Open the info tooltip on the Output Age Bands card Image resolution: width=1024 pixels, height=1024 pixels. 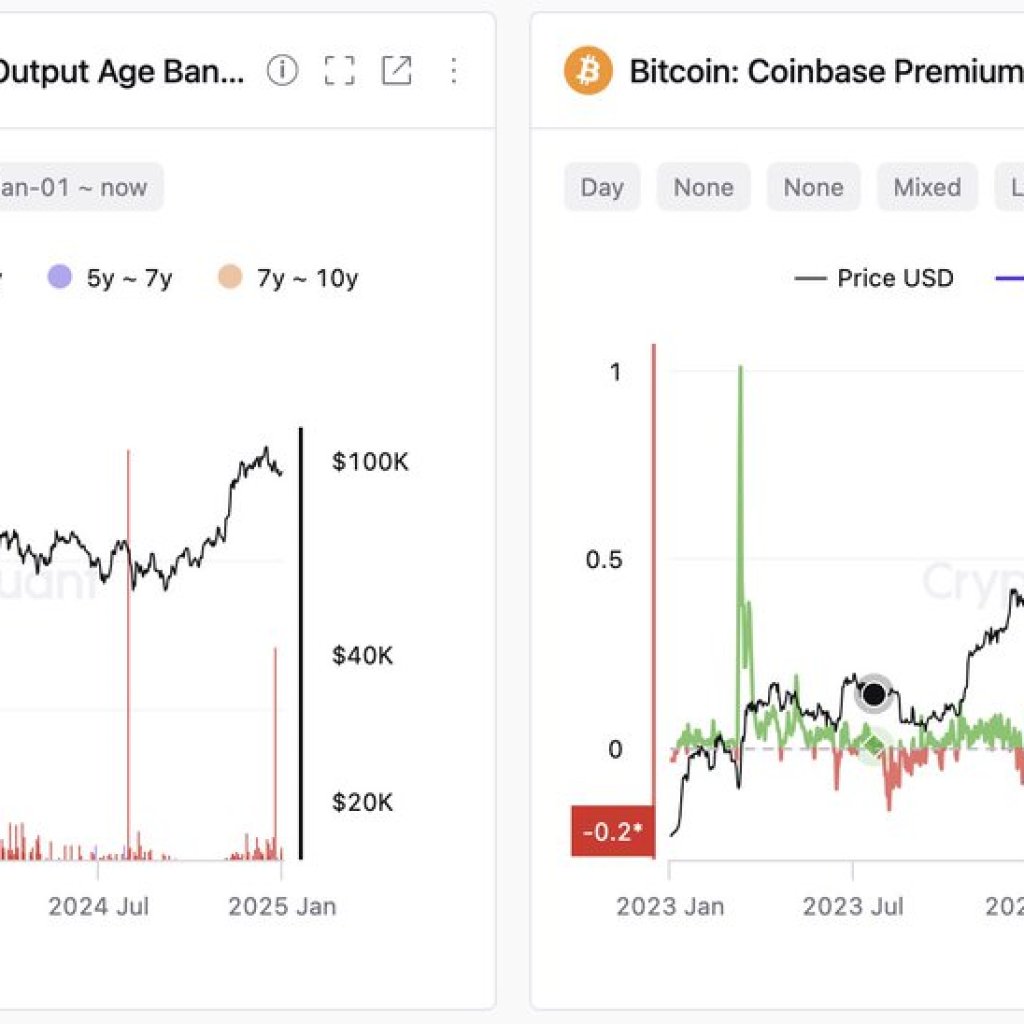(x=283, y=71)
